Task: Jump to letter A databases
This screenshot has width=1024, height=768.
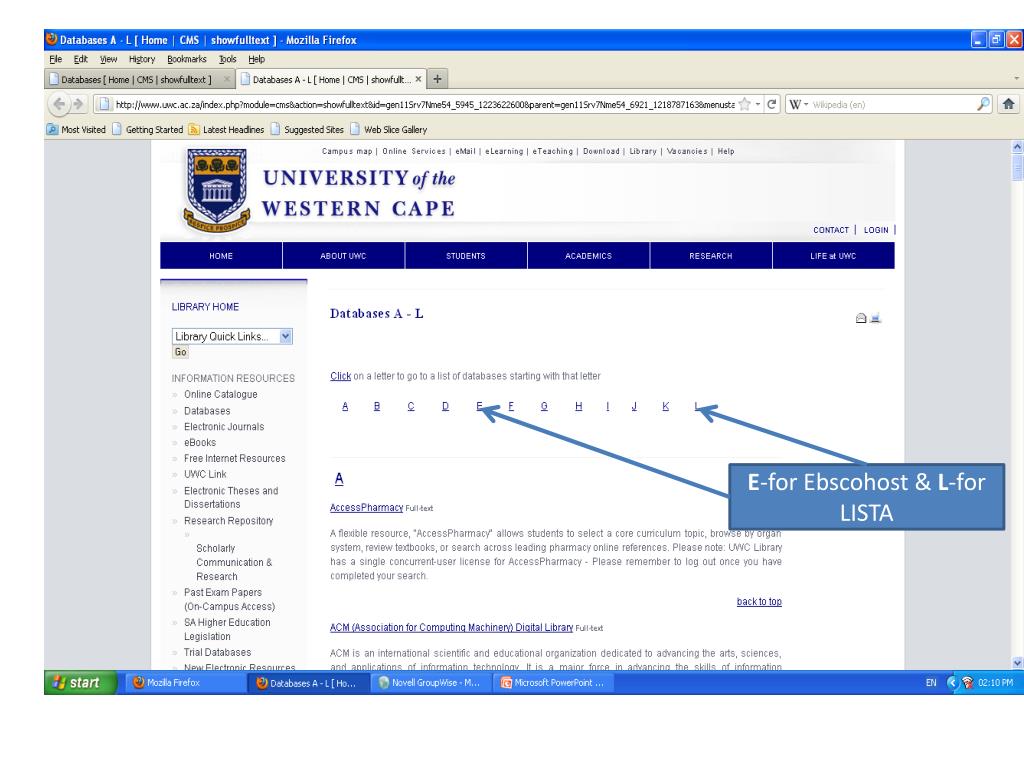Action: click(x=345, y=406)
